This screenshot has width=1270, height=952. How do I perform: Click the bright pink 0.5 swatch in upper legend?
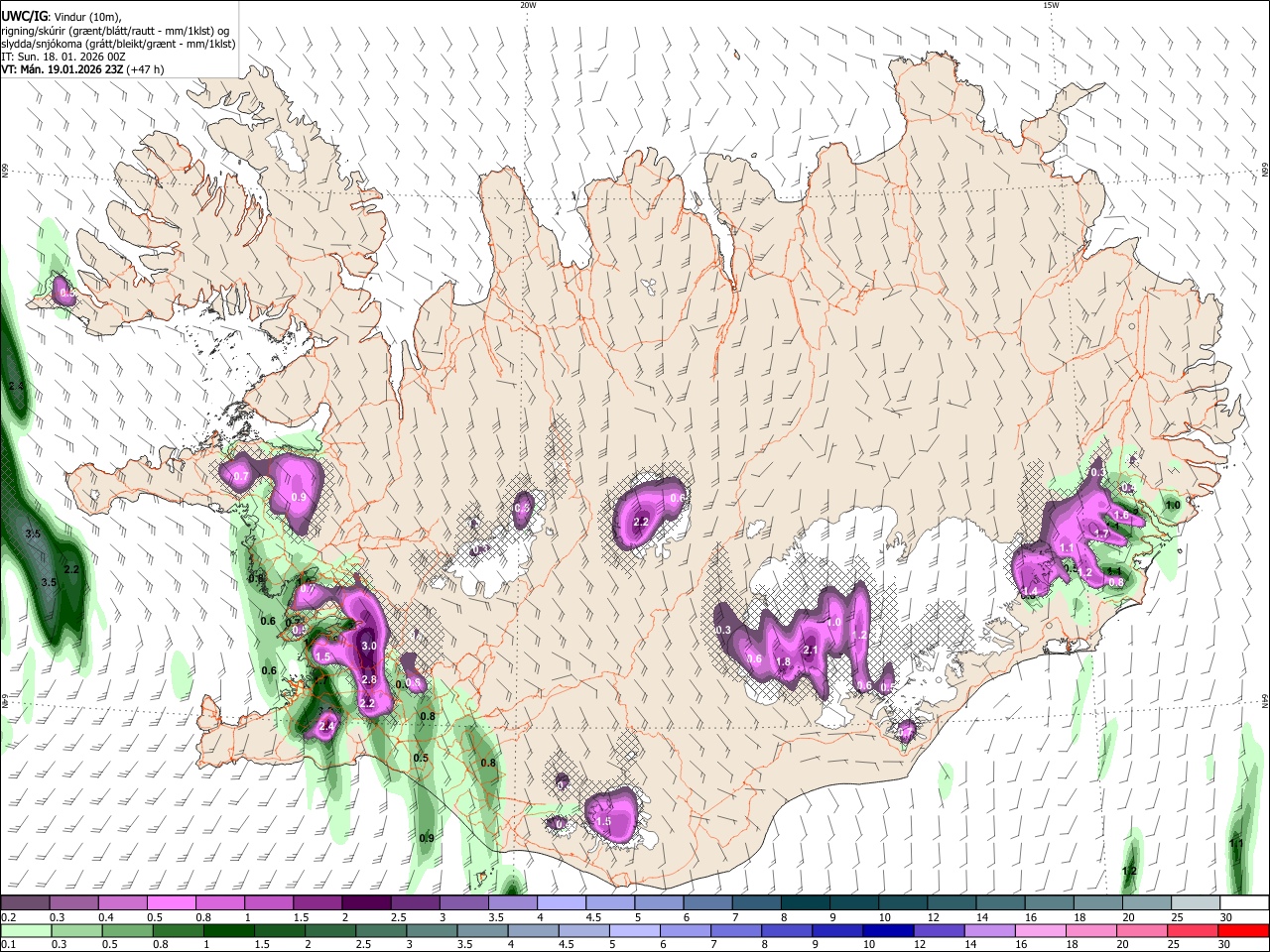pyautogui.click(x=172, y=902)
